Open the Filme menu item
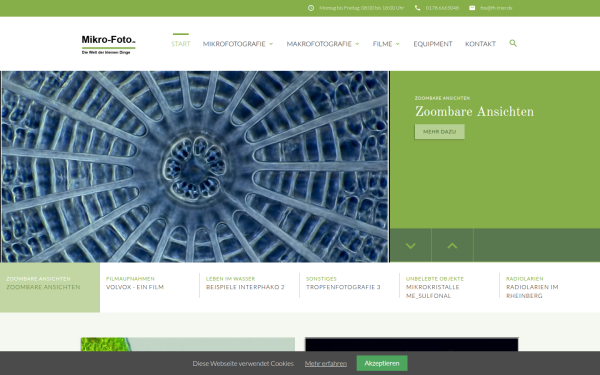 click(382, 44)
